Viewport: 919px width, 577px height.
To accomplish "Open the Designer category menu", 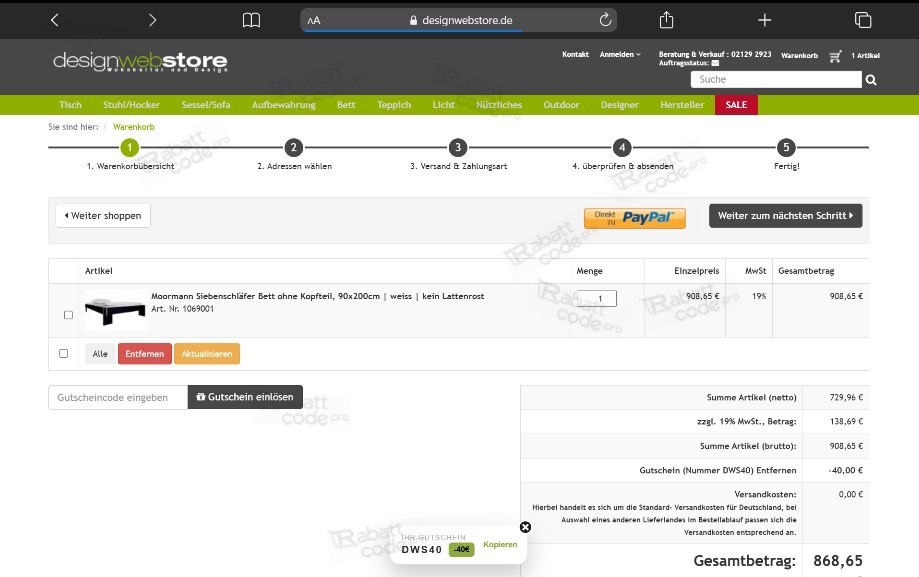I will (x=620, y=105).
